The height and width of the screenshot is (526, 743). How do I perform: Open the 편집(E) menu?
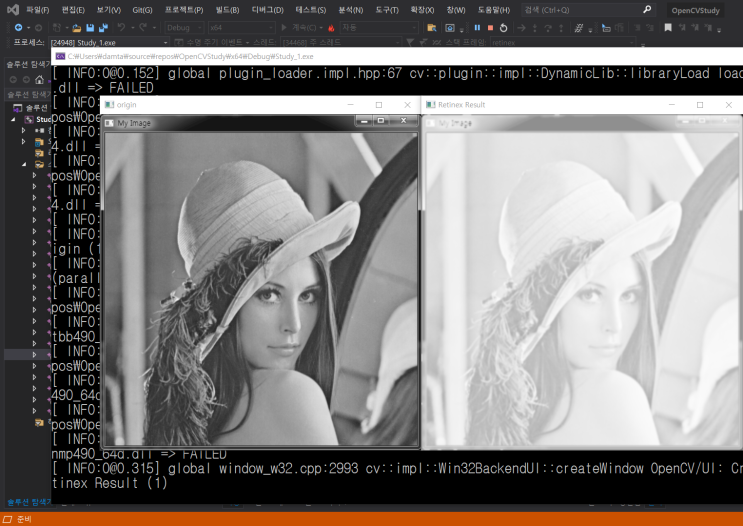[73, 10]
